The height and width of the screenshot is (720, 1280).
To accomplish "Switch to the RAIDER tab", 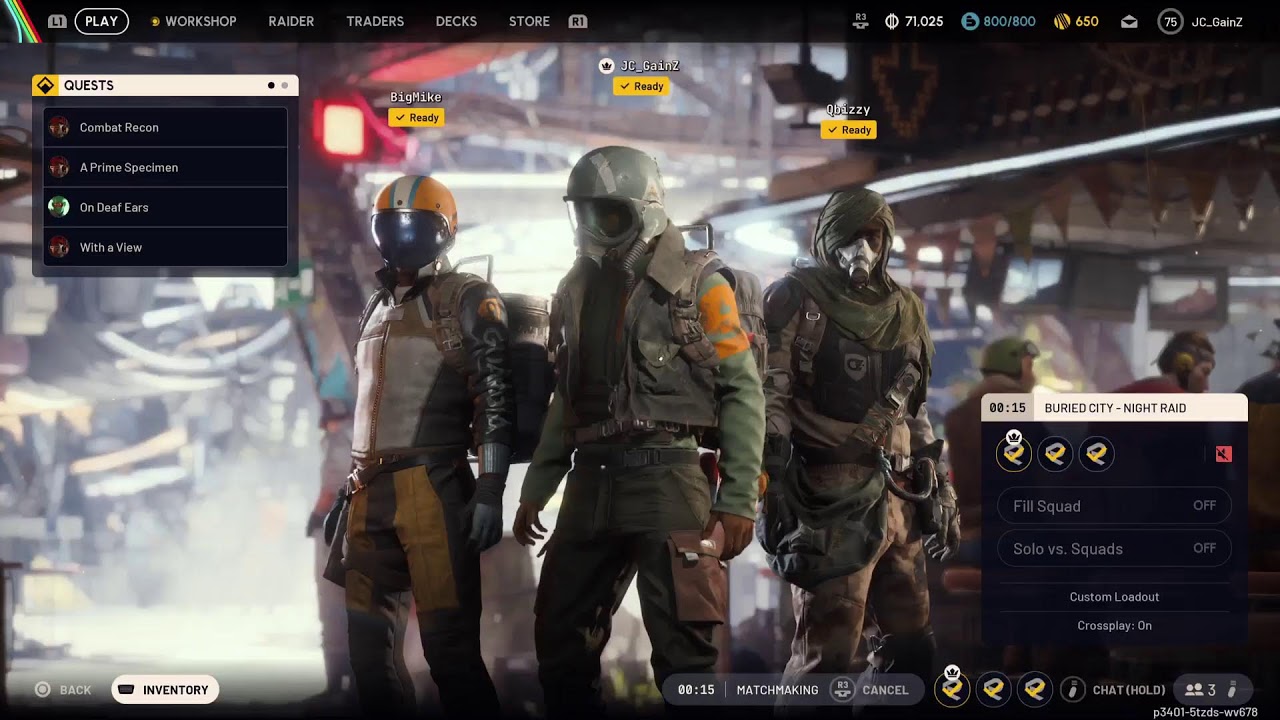I will [x=291, y=21].
